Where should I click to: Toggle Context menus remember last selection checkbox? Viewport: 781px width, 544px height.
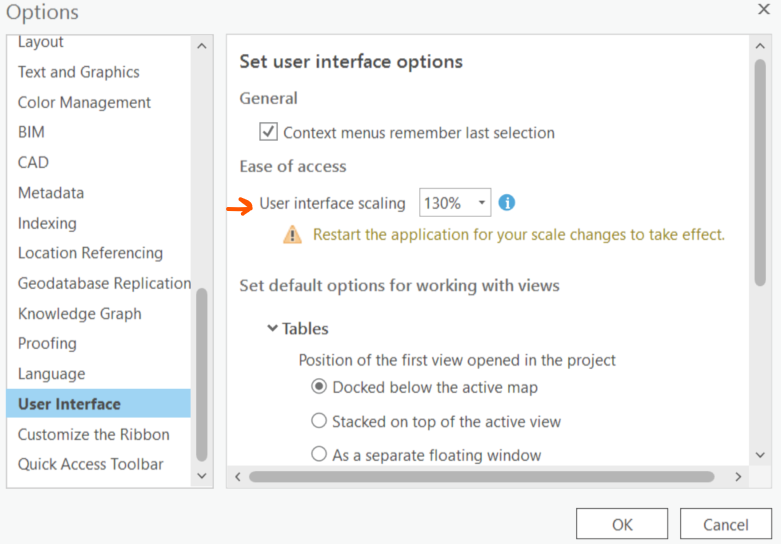point(268,132)
